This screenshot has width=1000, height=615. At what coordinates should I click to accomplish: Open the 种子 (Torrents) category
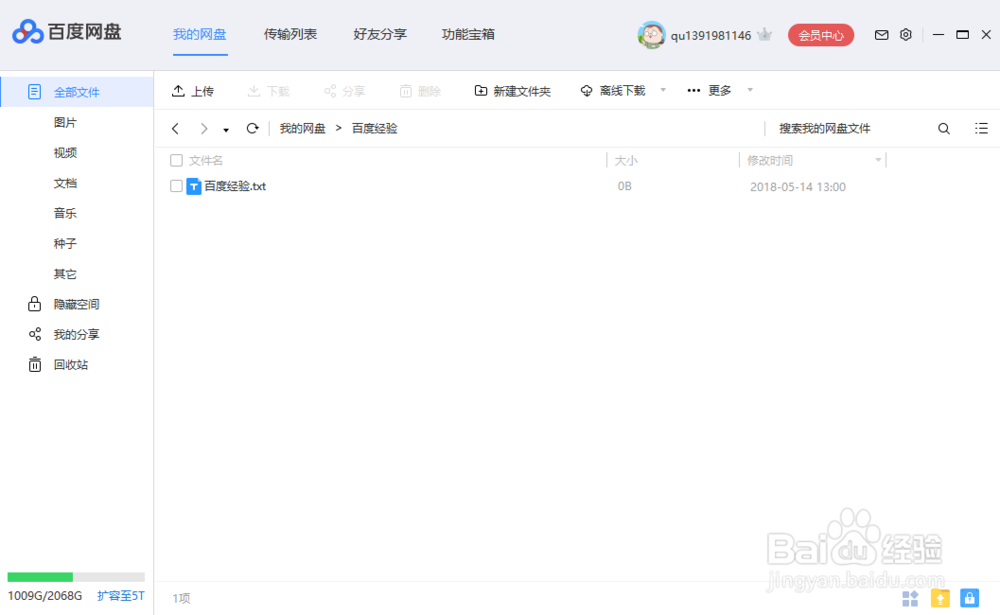click(64, 243)
